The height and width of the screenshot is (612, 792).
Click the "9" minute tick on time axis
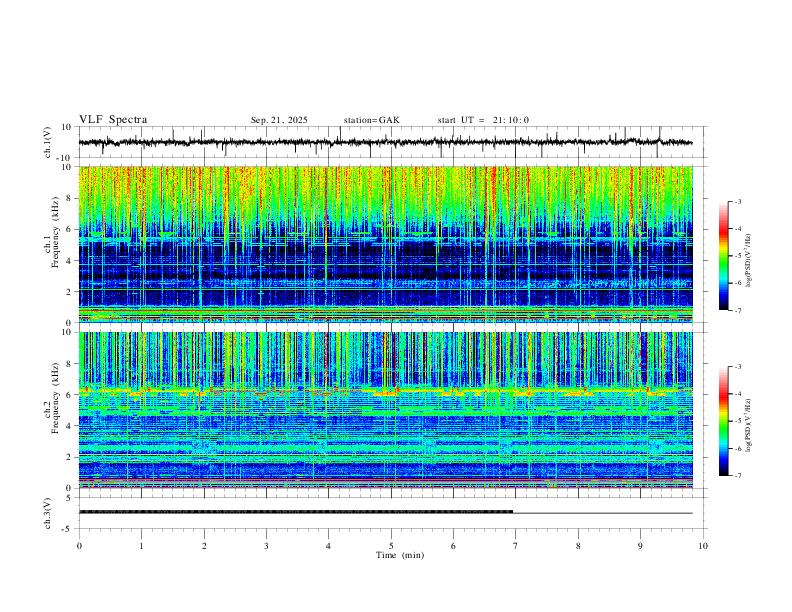click(x=640, y=546)
